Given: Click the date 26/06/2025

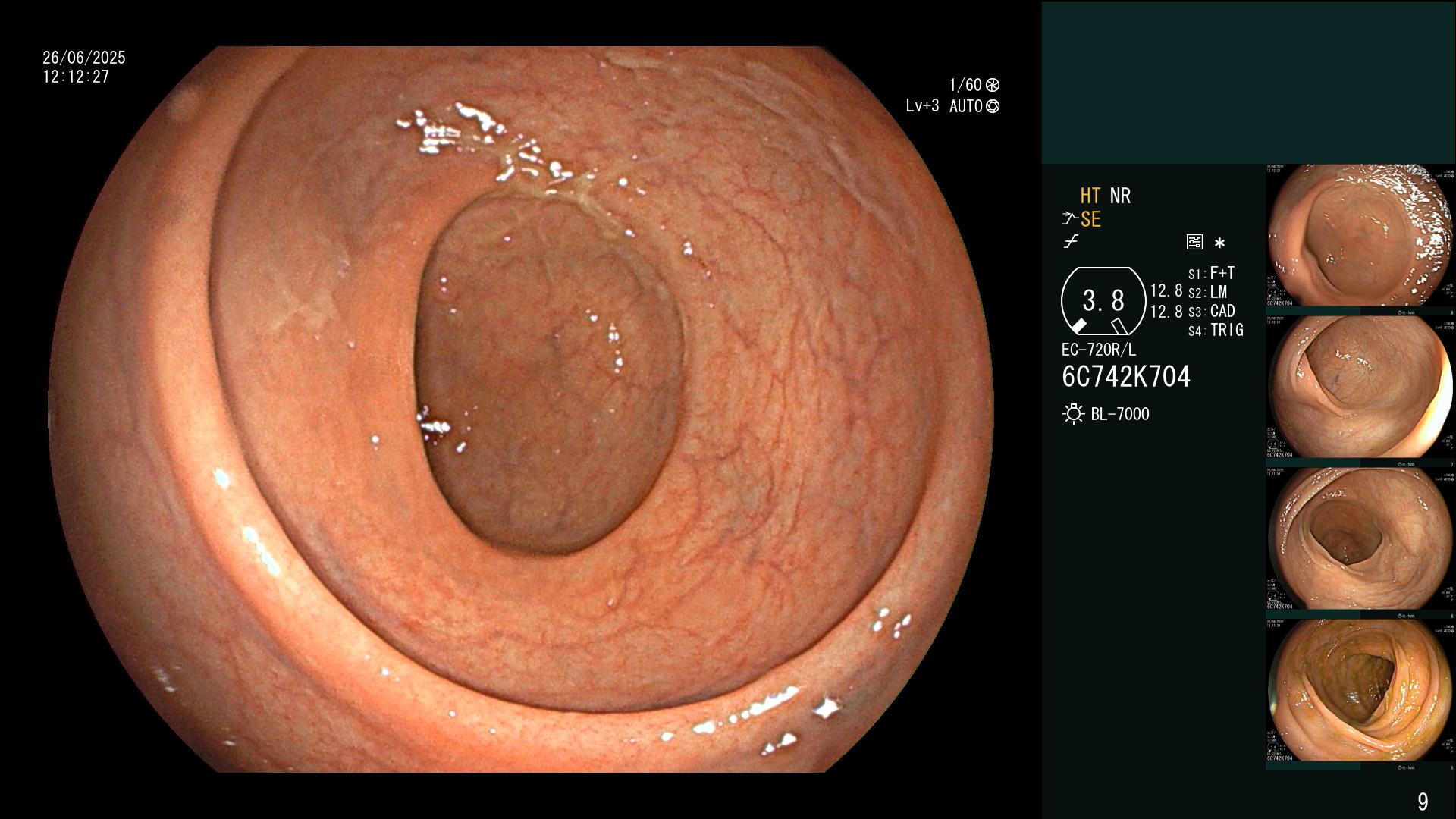Looking at the screenshot, I should pos(84,58).
